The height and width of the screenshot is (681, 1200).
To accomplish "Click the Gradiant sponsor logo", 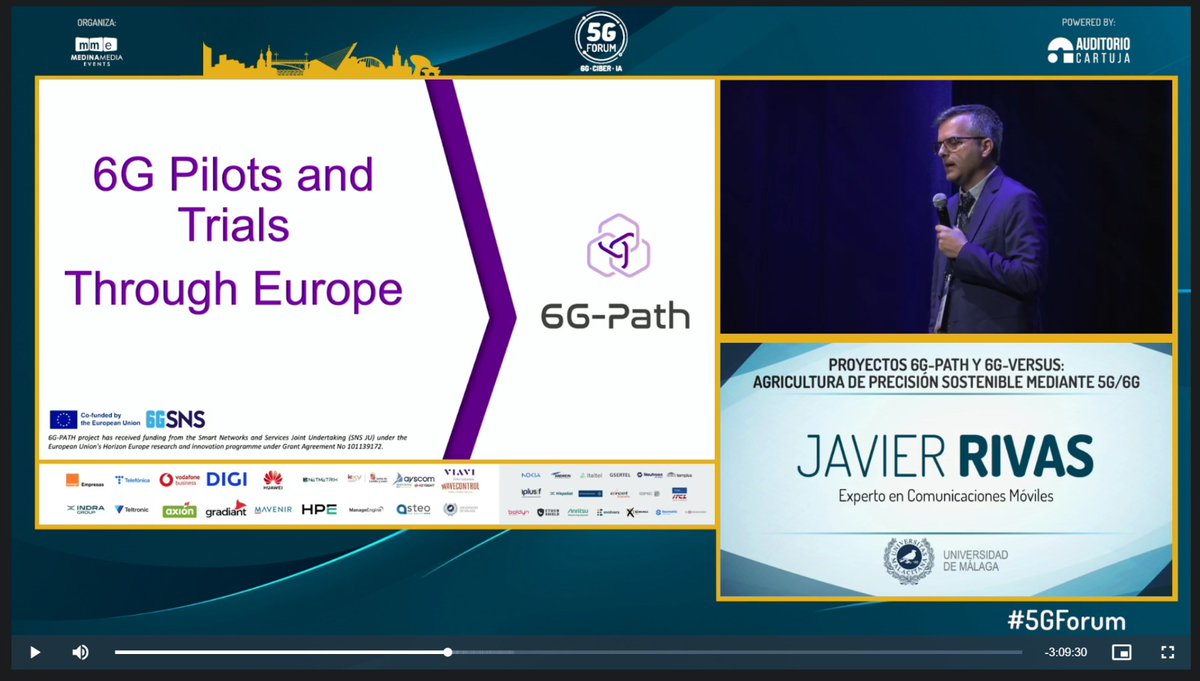I will (x=226, y=509).
